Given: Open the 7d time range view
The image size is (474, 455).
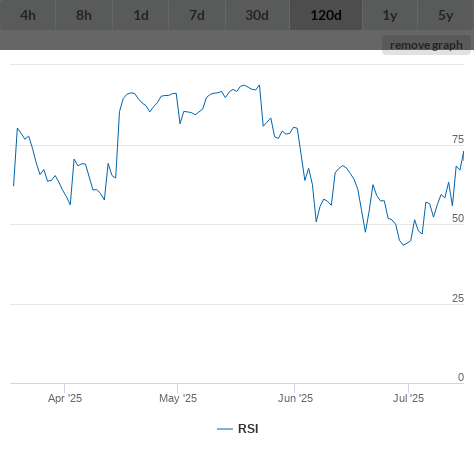Looking at the screenshot, I should 197,15.
